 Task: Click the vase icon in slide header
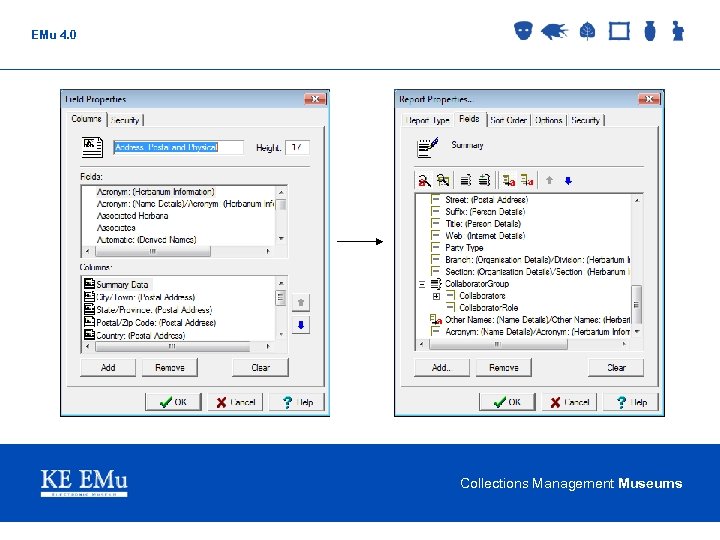point(650,31)
